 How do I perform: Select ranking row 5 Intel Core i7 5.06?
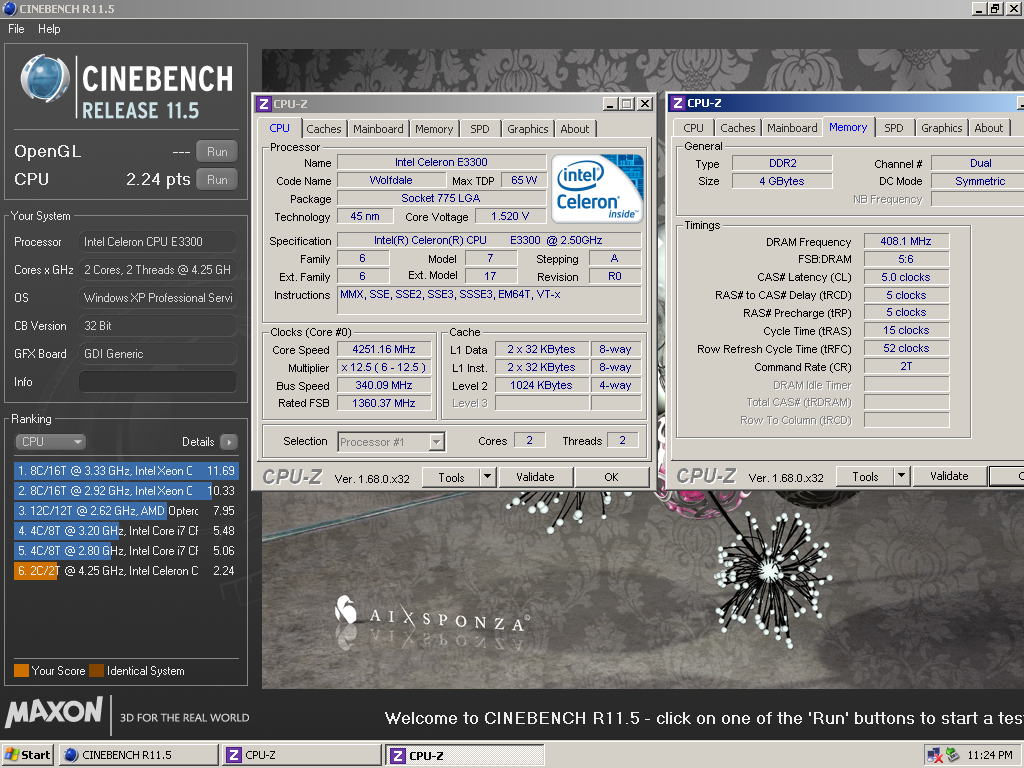point(125,551)
